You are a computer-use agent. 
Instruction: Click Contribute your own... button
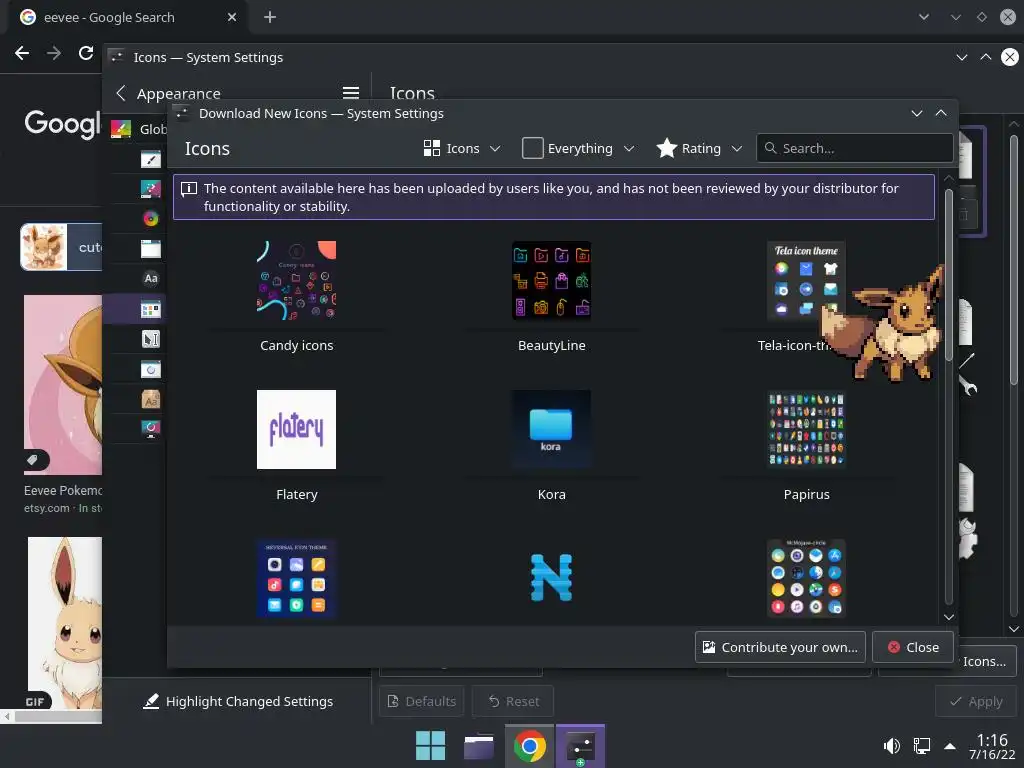(x=780, y=647)
